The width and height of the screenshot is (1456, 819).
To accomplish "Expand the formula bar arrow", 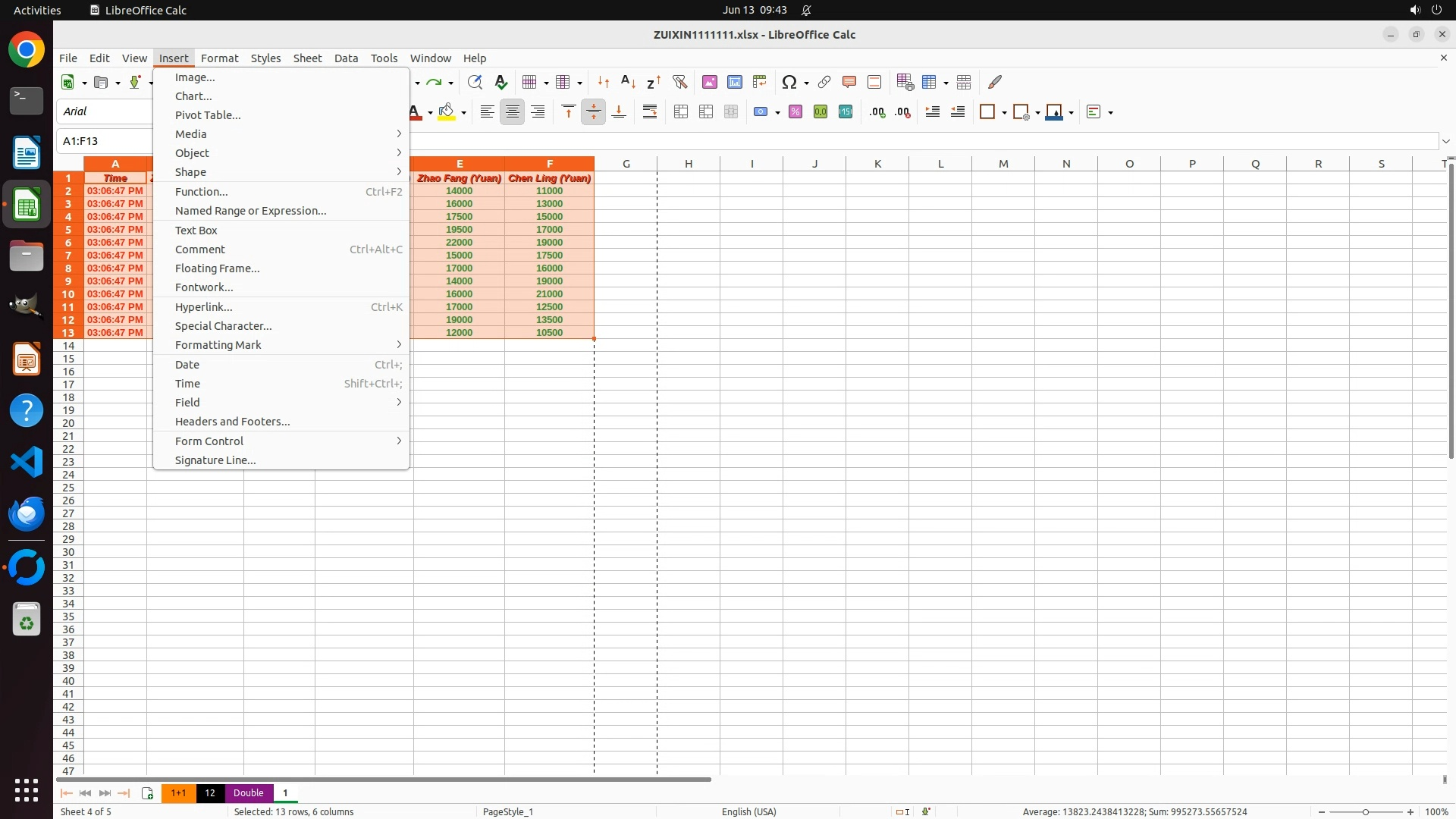I will pyautogui.click(x=1445, y=141).
